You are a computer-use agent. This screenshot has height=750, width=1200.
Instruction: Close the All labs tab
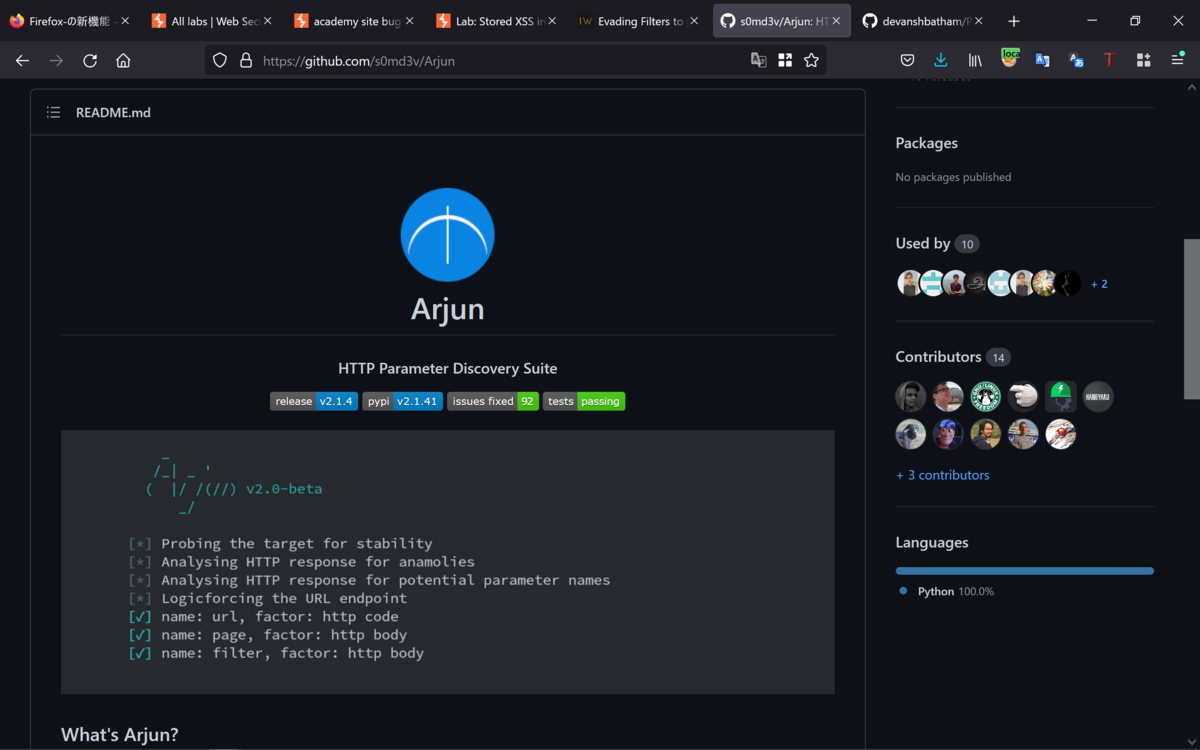267,21
